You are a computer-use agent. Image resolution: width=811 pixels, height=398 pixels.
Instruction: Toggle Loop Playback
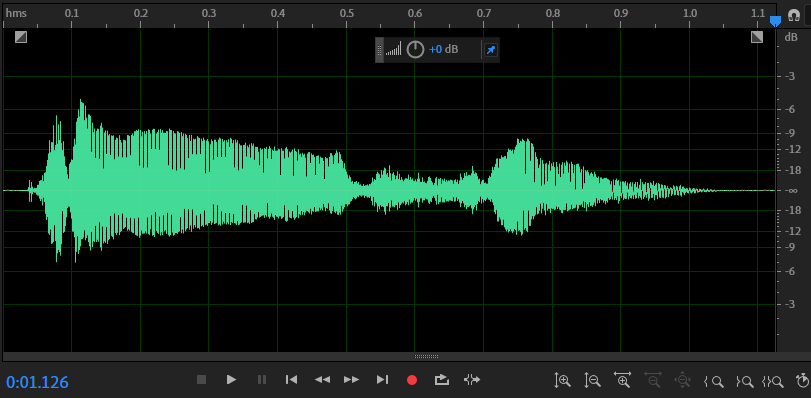click(x=442, y=380)
